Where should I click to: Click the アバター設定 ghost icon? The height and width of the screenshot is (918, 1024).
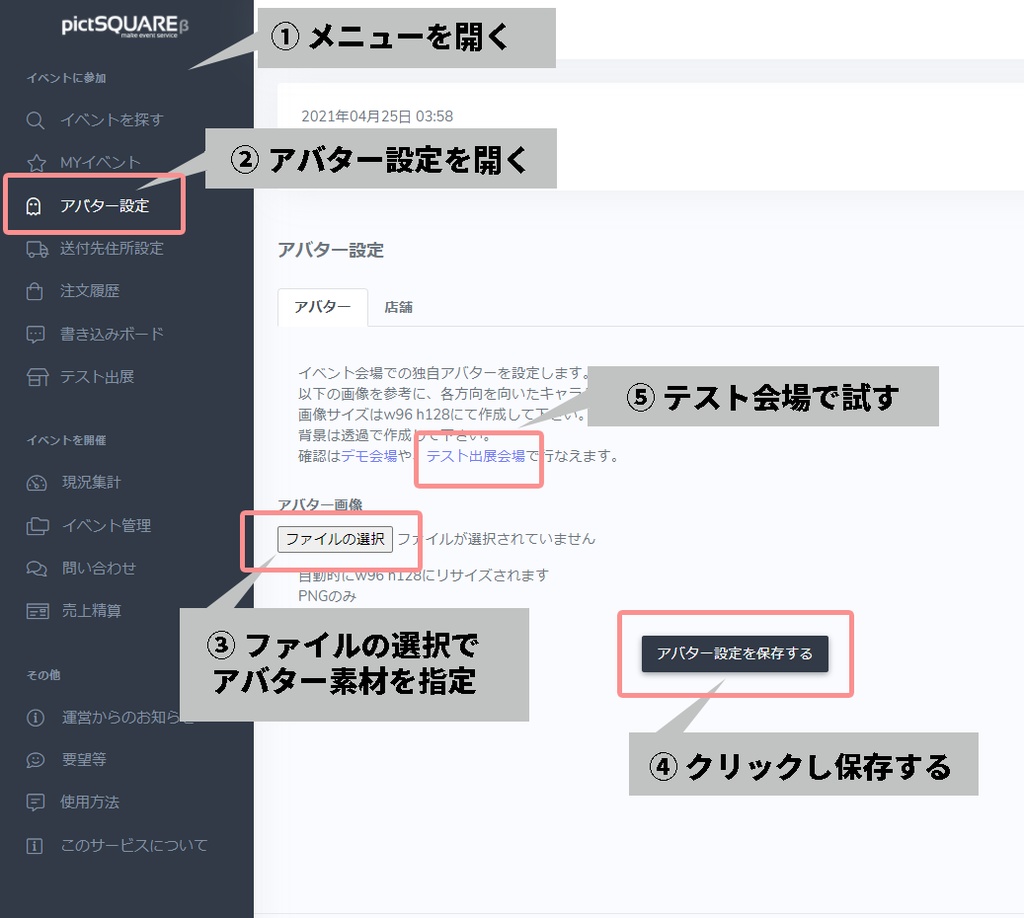35,204
